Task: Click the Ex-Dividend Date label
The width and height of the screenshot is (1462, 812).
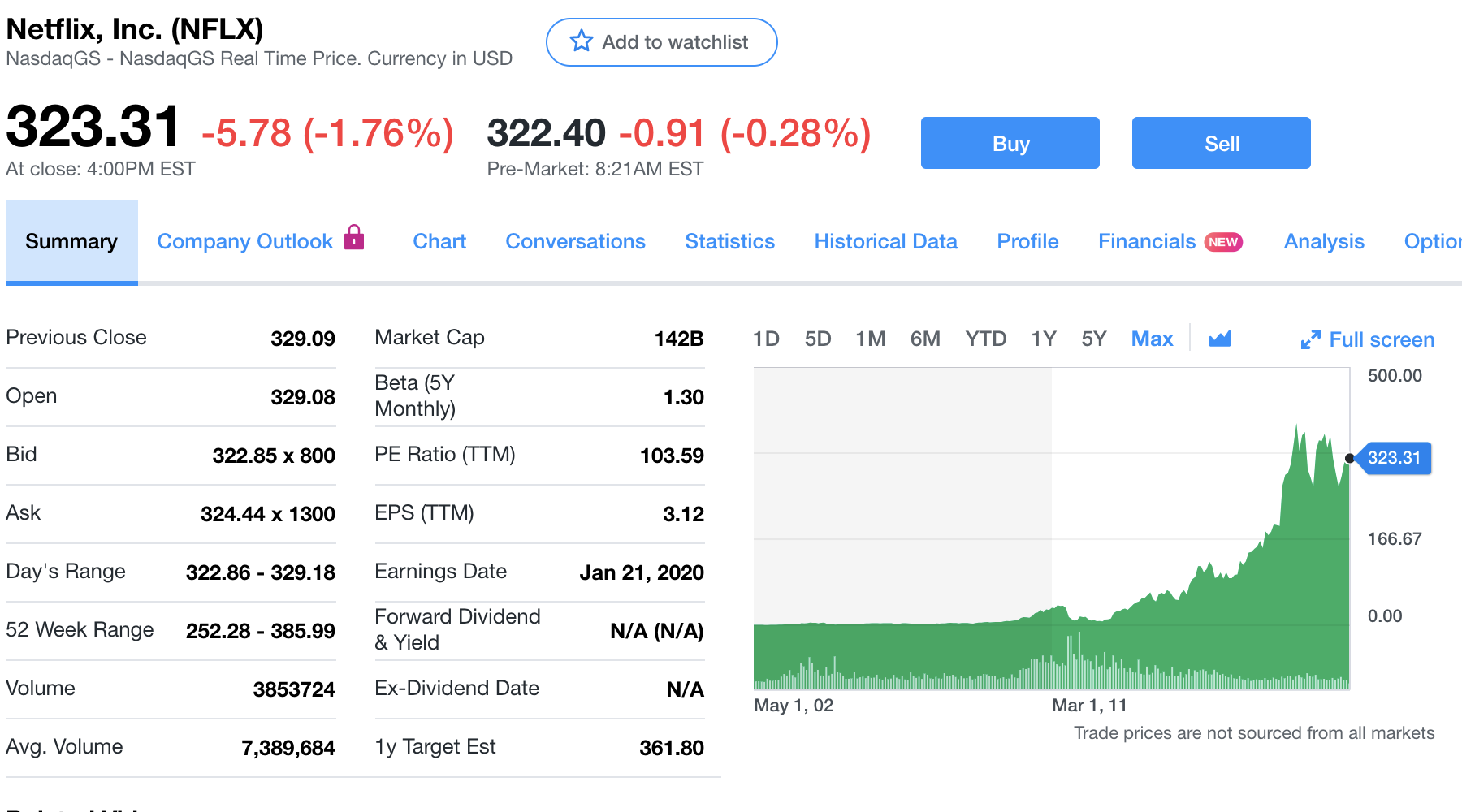Action: [456, 688]
